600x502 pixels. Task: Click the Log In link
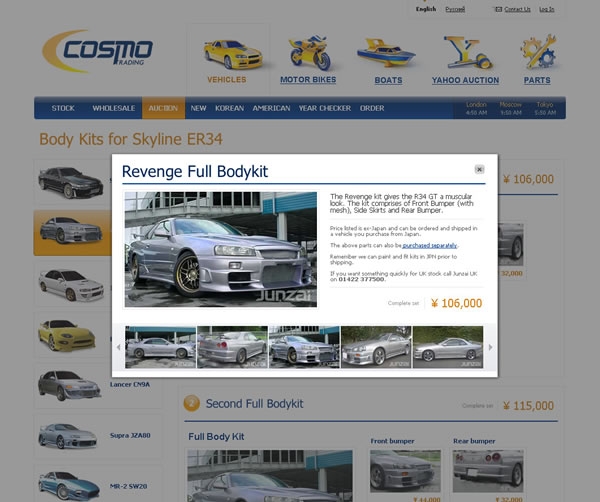(546, 9)
